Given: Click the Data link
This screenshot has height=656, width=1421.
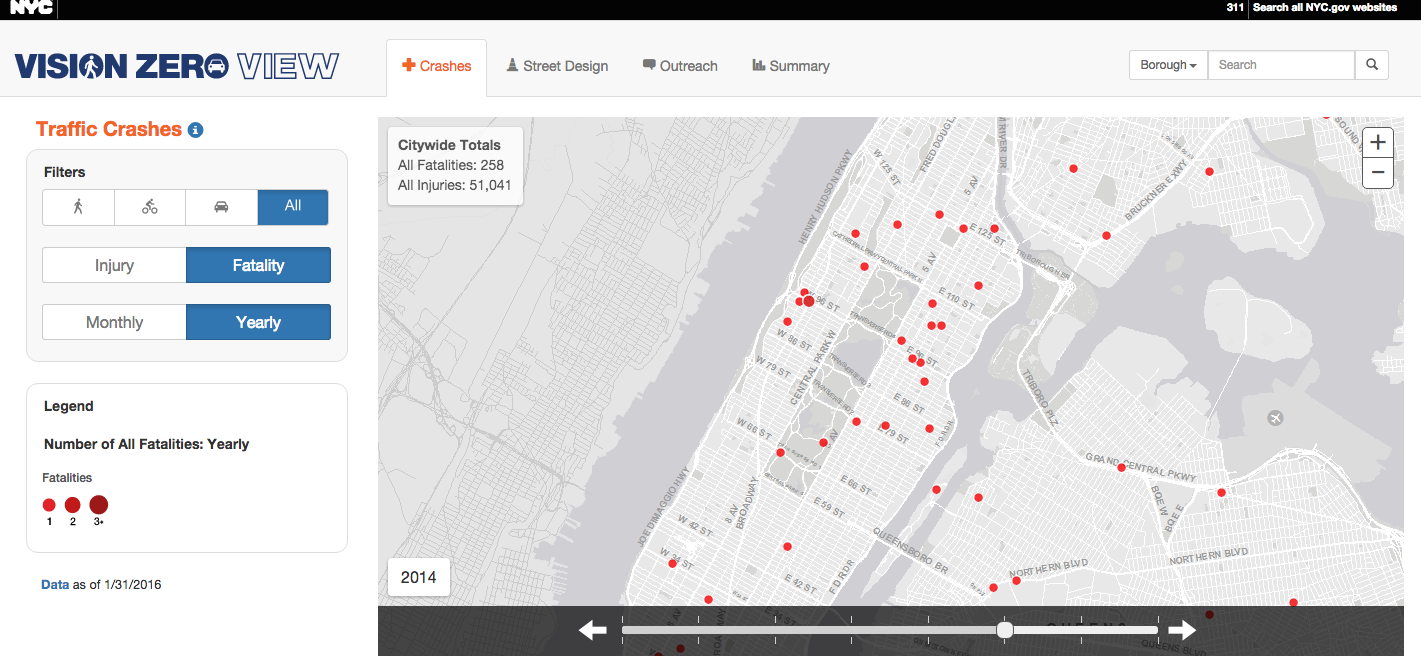Looking at the screenshot, I should click(55, 585).
